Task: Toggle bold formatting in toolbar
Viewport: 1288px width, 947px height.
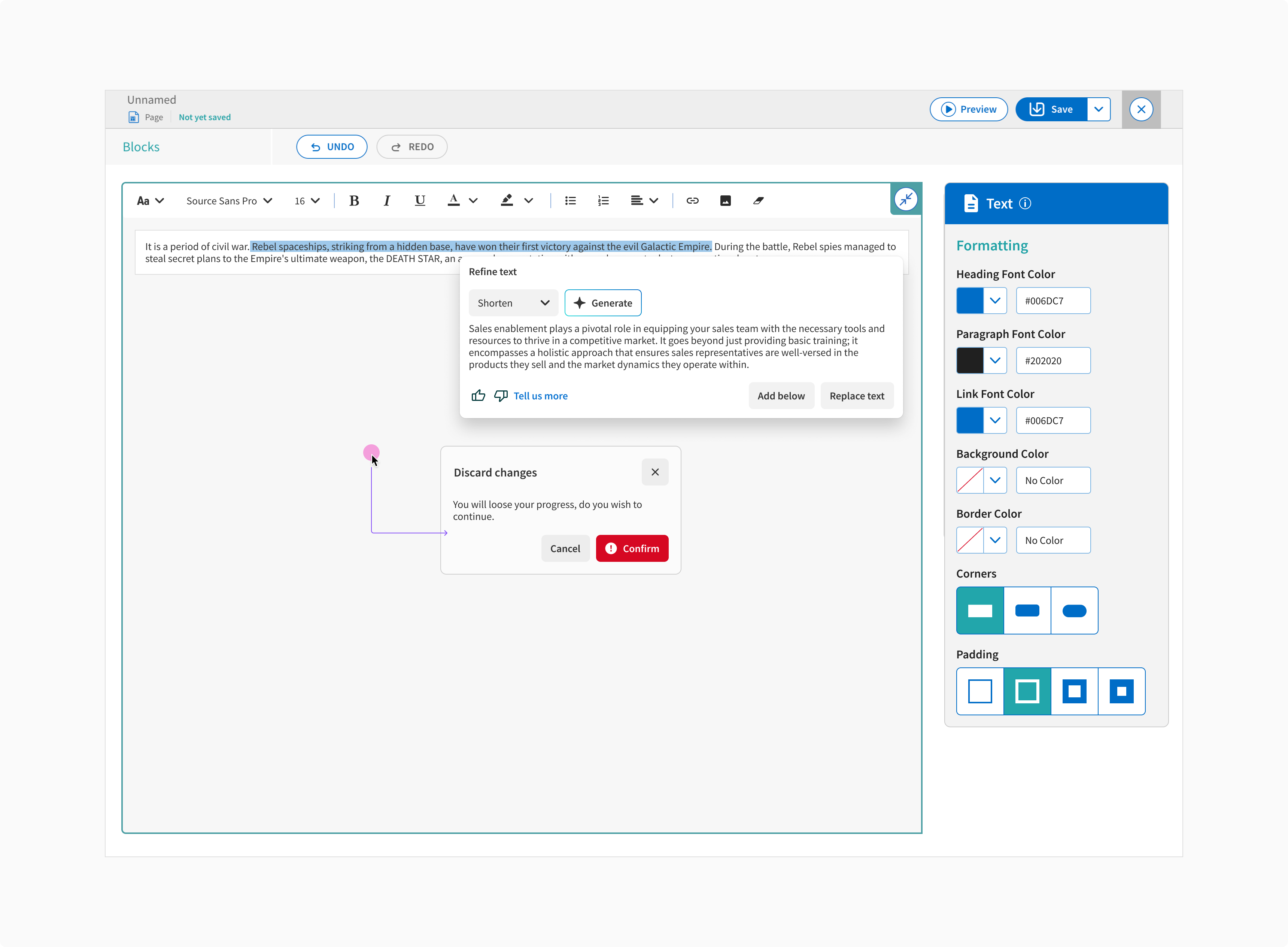Action: 354,201
